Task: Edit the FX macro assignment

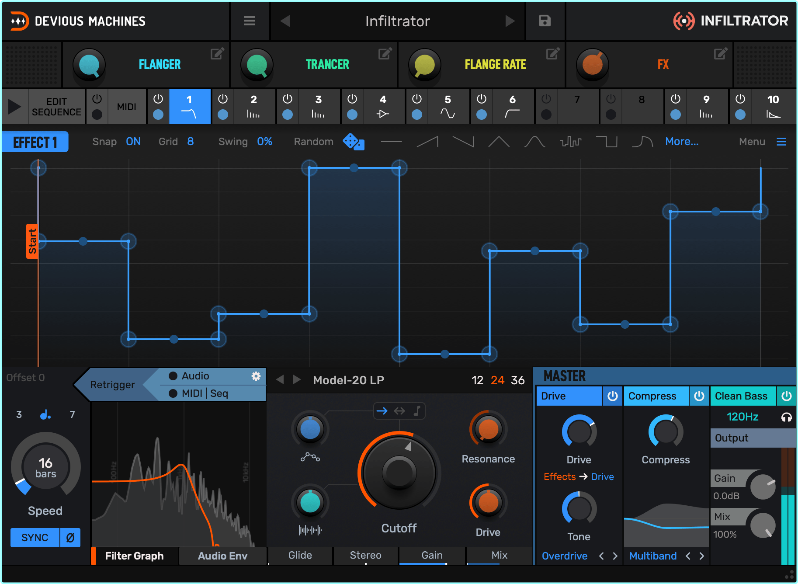Action: pyautogui.click(x=721, y=53)
